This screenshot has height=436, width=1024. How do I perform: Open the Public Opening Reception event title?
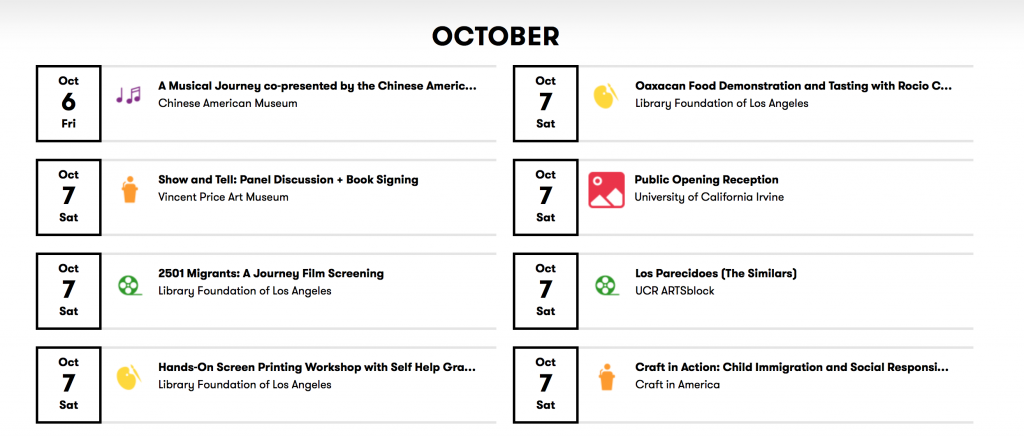click(x=707, y=179)
